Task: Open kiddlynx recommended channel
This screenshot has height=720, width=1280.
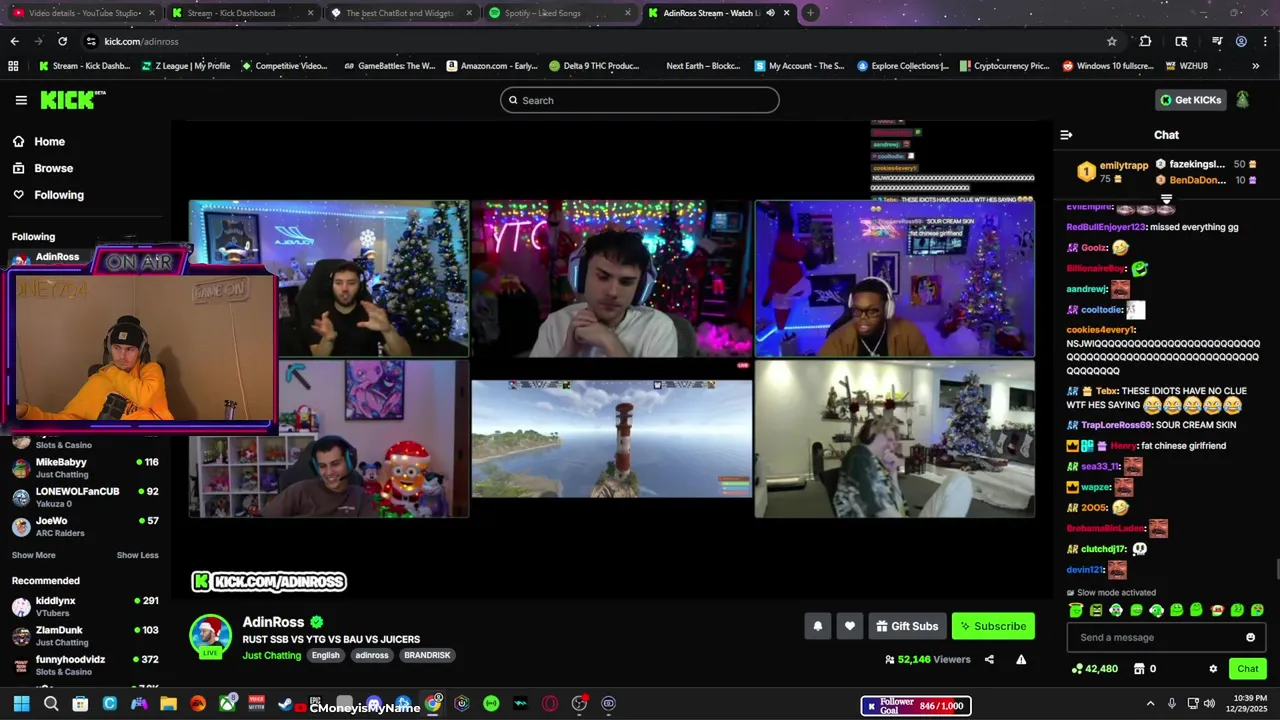Action: tap(85, 606)
